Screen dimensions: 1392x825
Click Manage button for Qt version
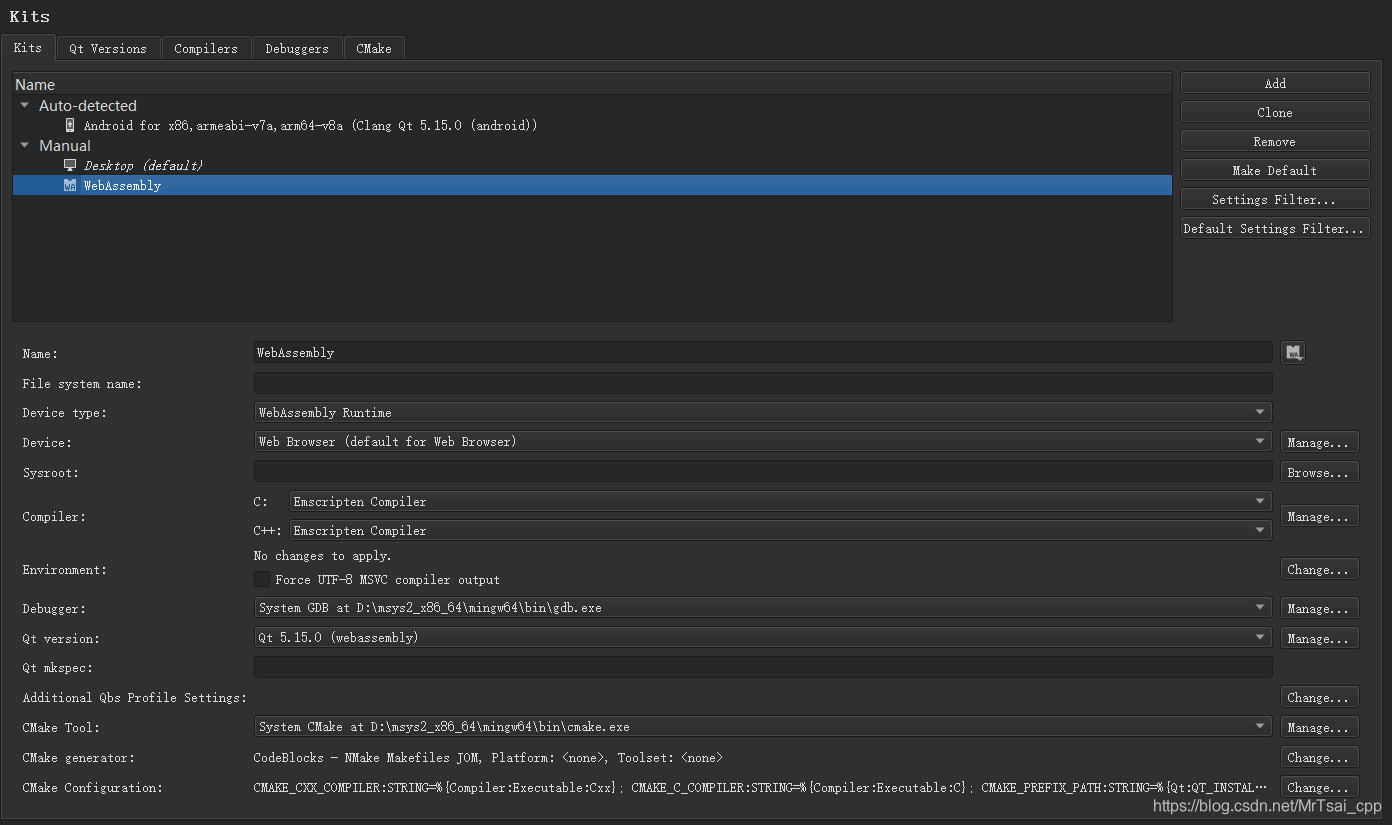pyautogui.click(x=1320, y=638)
